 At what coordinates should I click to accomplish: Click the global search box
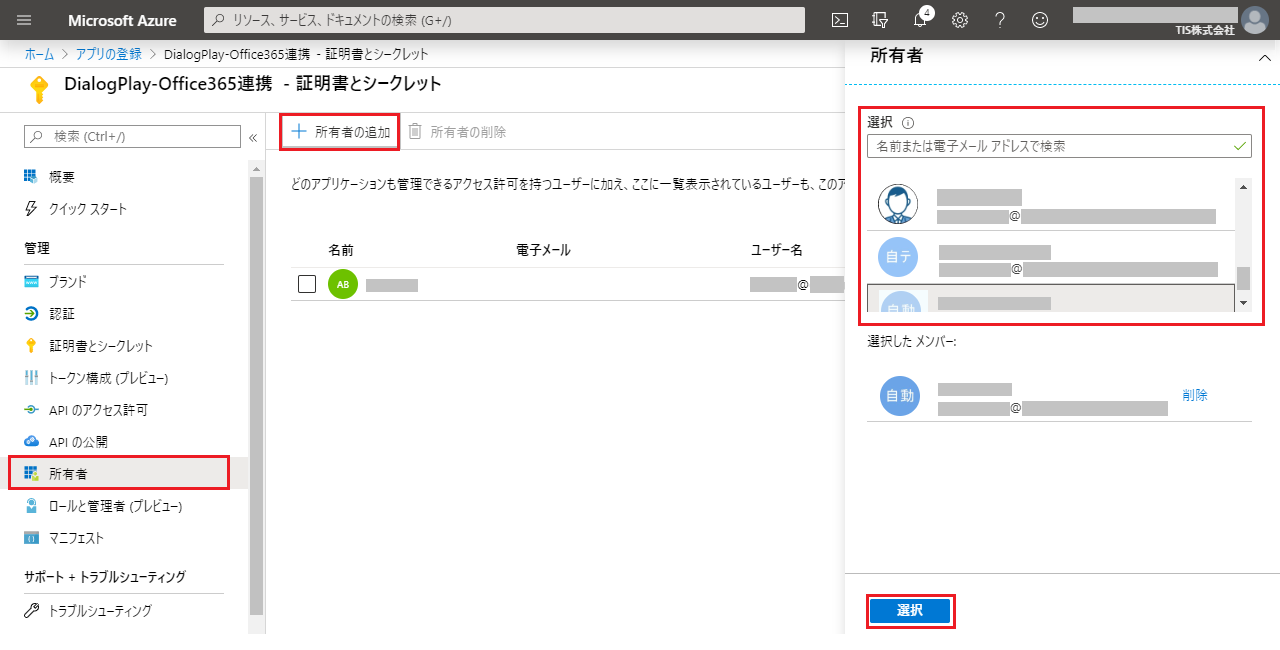(x=504, y=20)
